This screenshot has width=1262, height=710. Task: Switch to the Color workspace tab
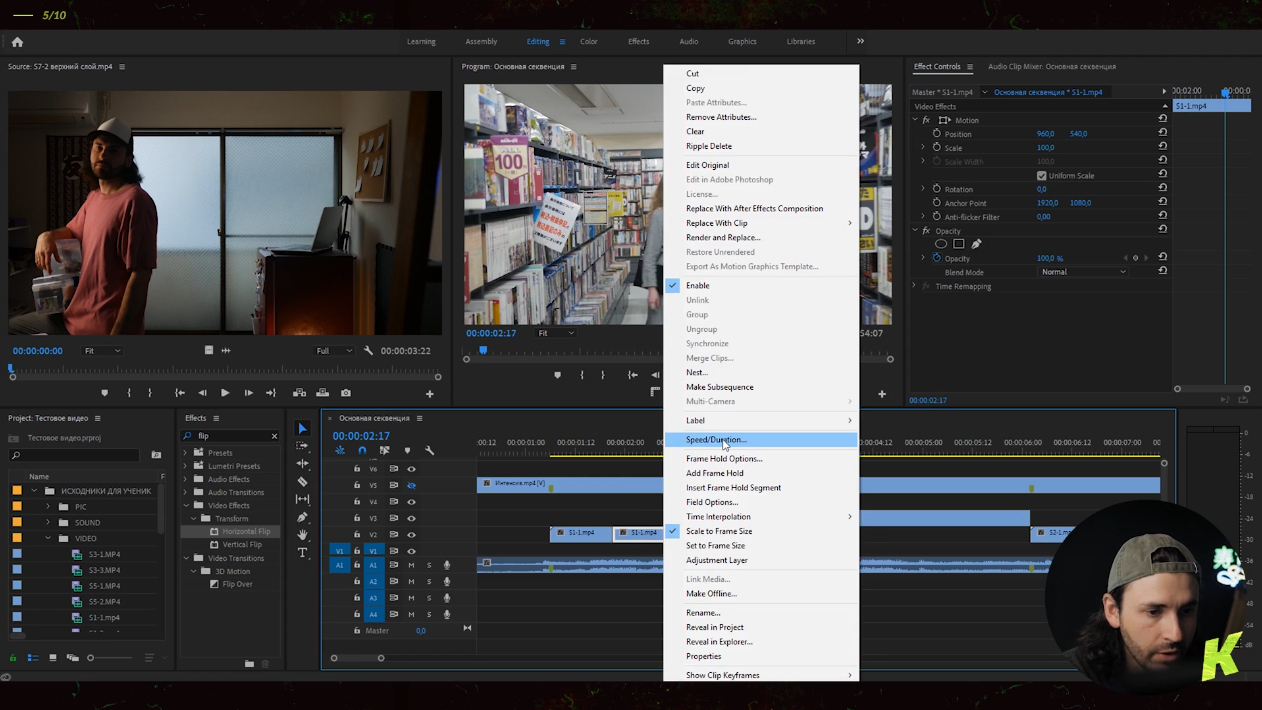(x=588, y=42)
